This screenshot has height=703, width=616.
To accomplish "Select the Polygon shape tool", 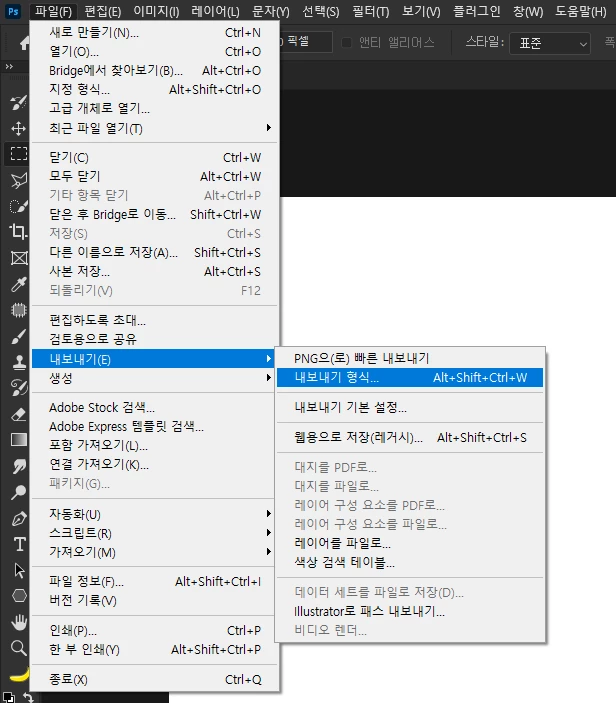I will pyautogui.click(x=18, y=596).
